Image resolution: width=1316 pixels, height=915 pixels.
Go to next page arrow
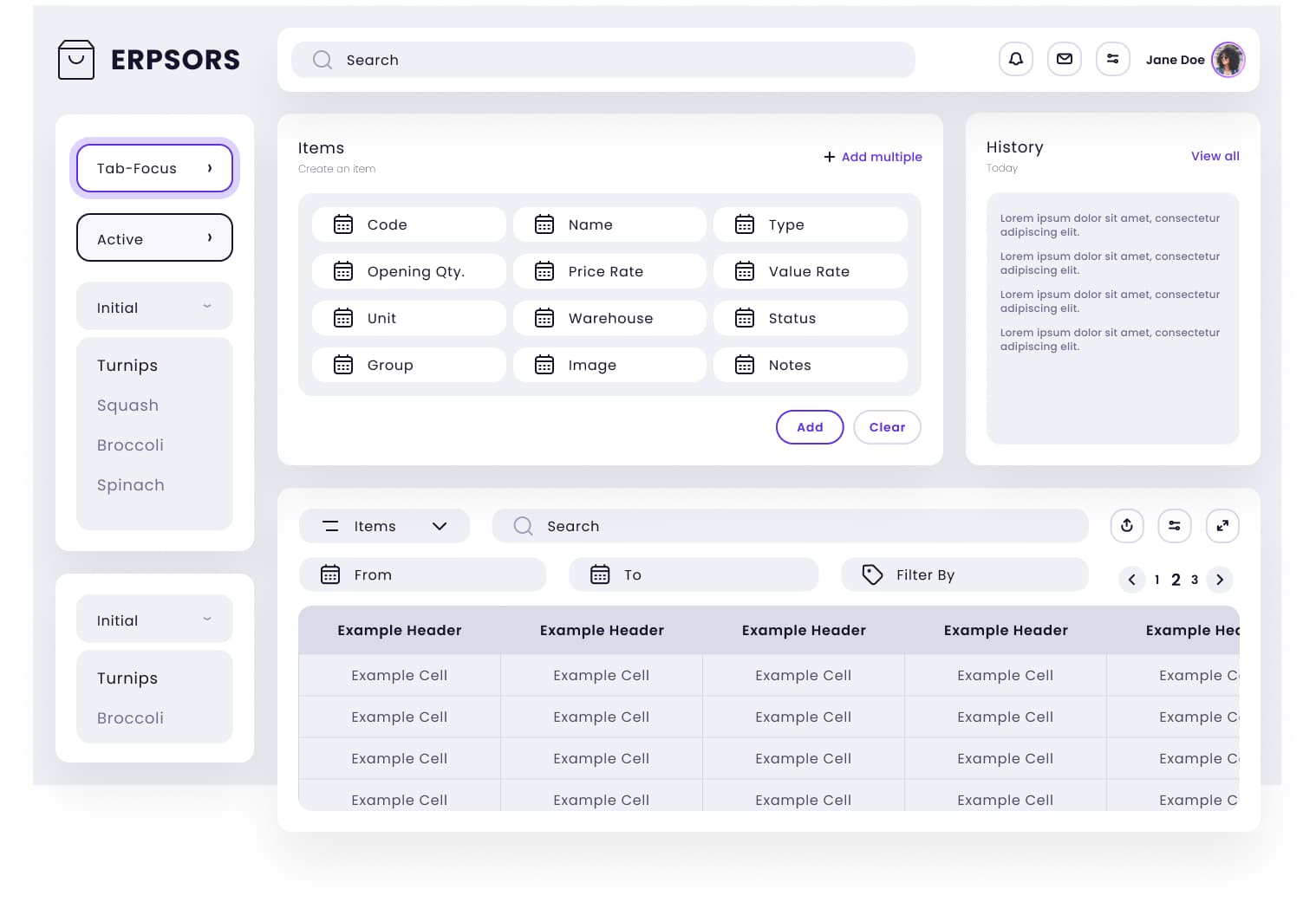pyautogui.click(x=1220, y=580)
